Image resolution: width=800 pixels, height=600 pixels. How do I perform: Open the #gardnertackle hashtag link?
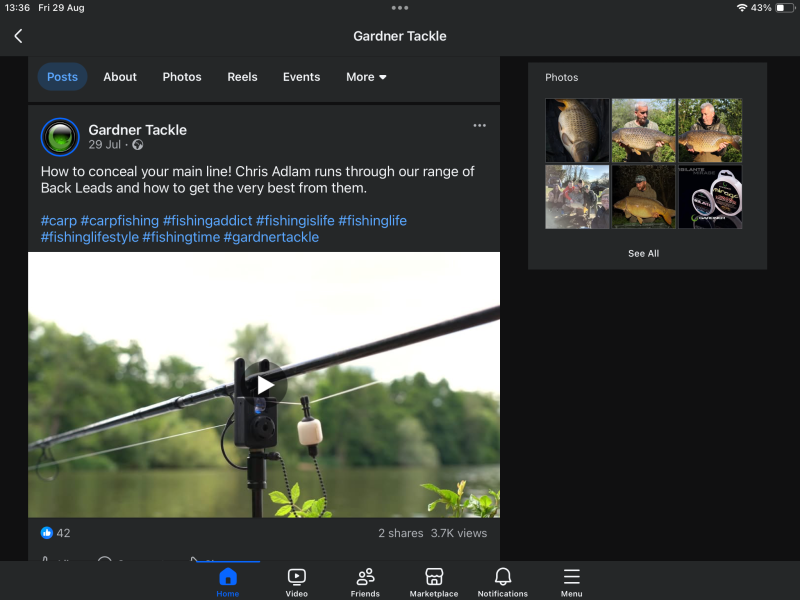[x=271, y=238]
